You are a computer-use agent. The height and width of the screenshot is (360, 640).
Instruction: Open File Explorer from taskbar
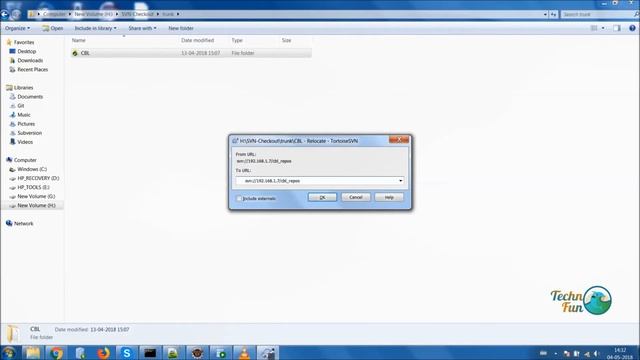click(x=33, y=353)
